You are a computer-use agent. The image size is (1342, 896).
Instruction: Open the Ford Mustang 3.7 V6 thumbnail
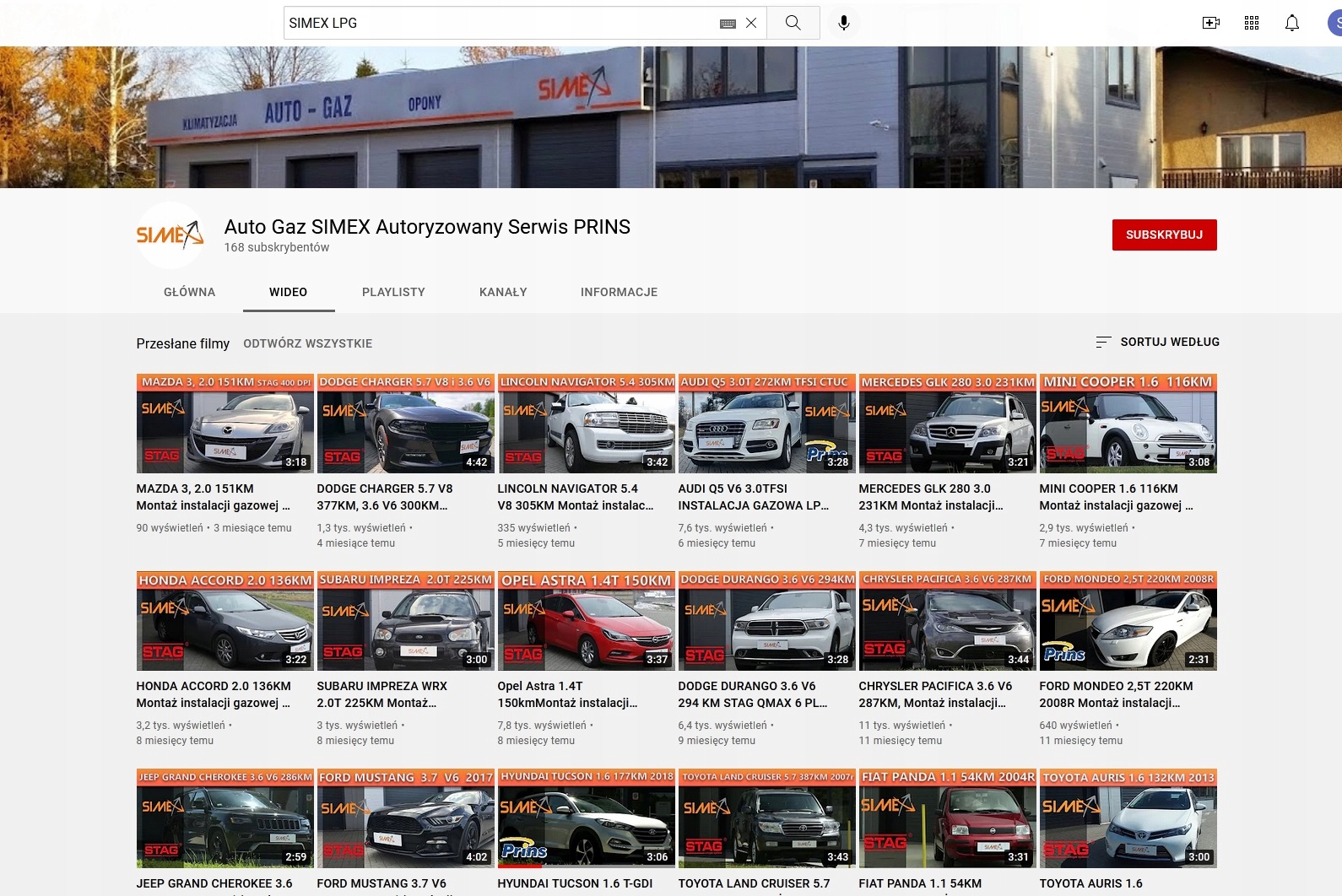click(406, 818)
